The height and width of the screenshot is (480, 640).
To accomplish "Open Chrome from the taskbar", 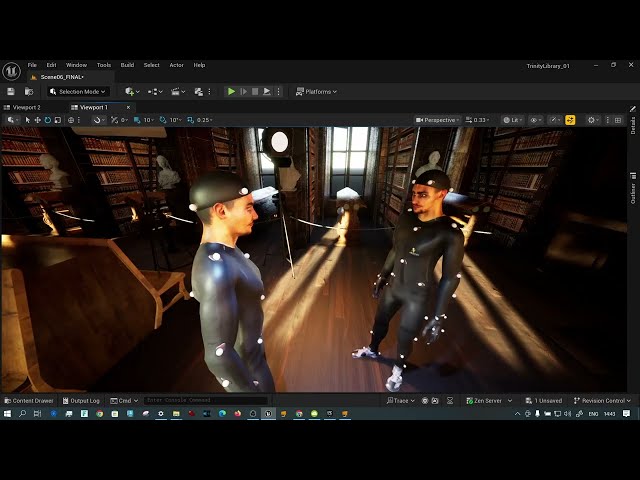I will pyautogui.click(x=100, y=414).
